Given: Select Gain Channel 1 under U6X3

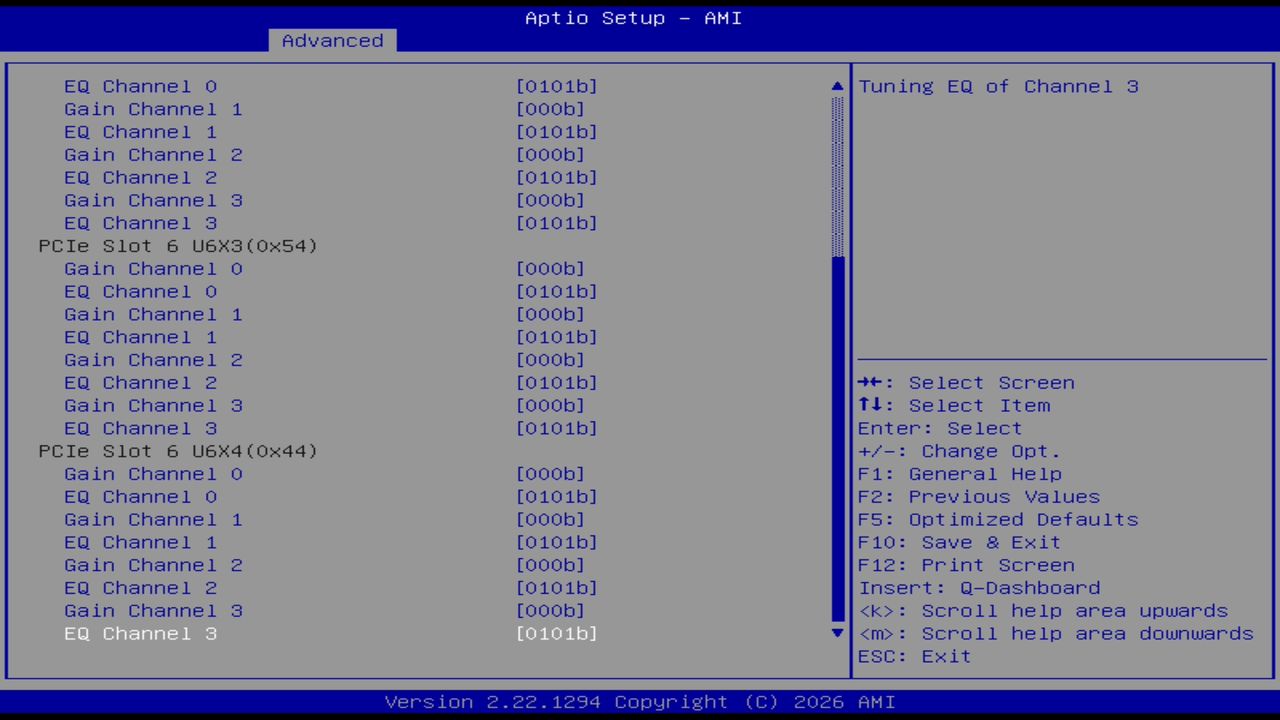Looking at the screenshot, I should tap(153, 314).
